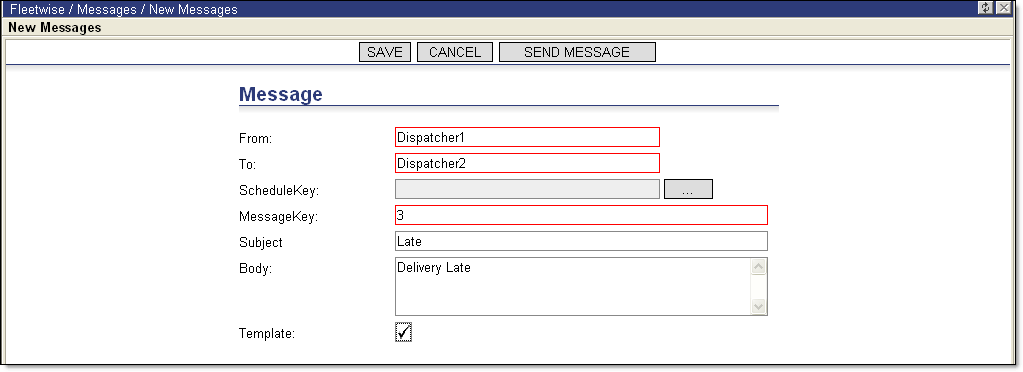Click the Body: label

point(255,269)
